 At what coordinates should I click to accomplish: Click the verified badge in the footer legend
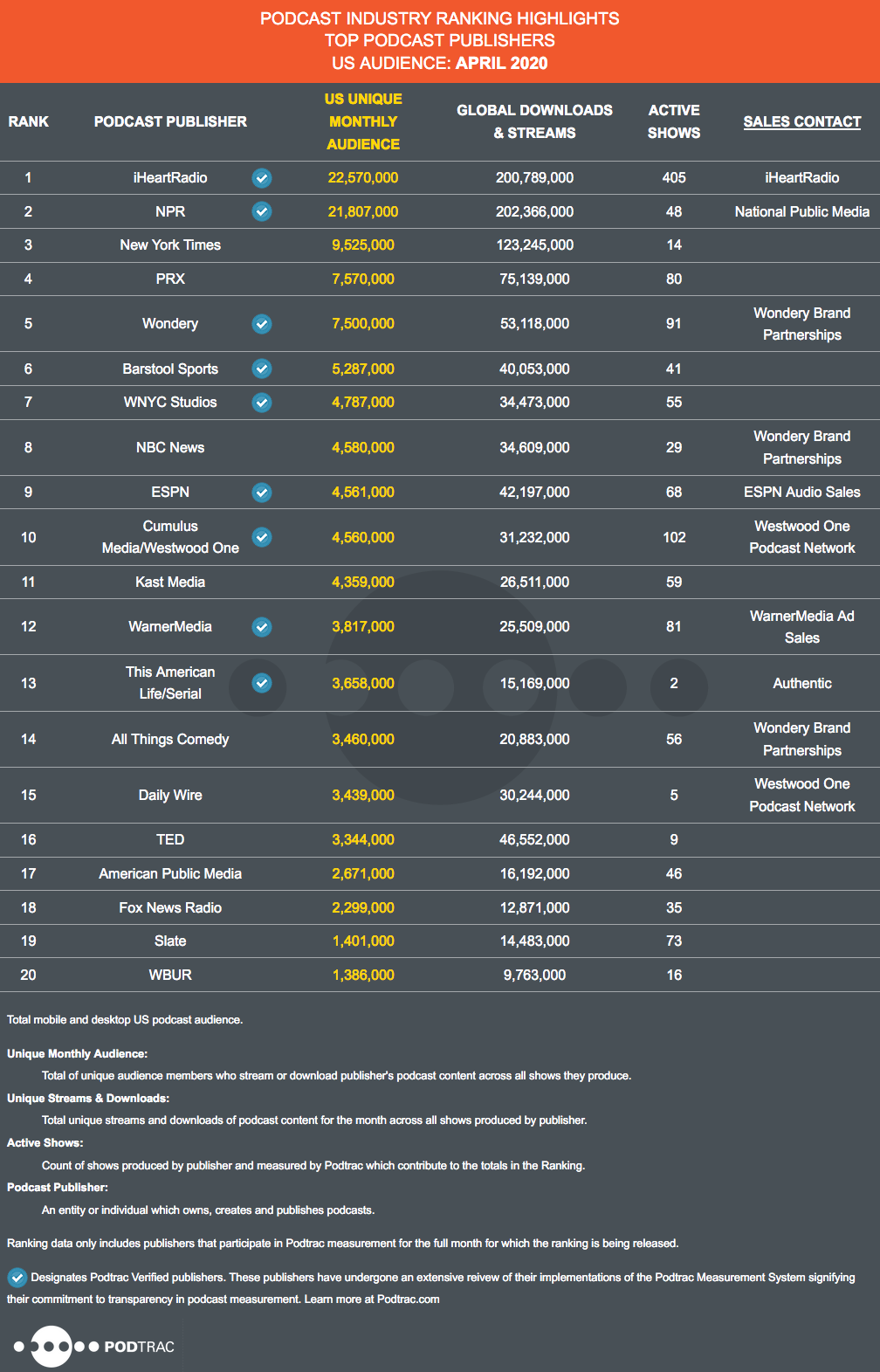pyautogui.click(x=17, y=1278)
